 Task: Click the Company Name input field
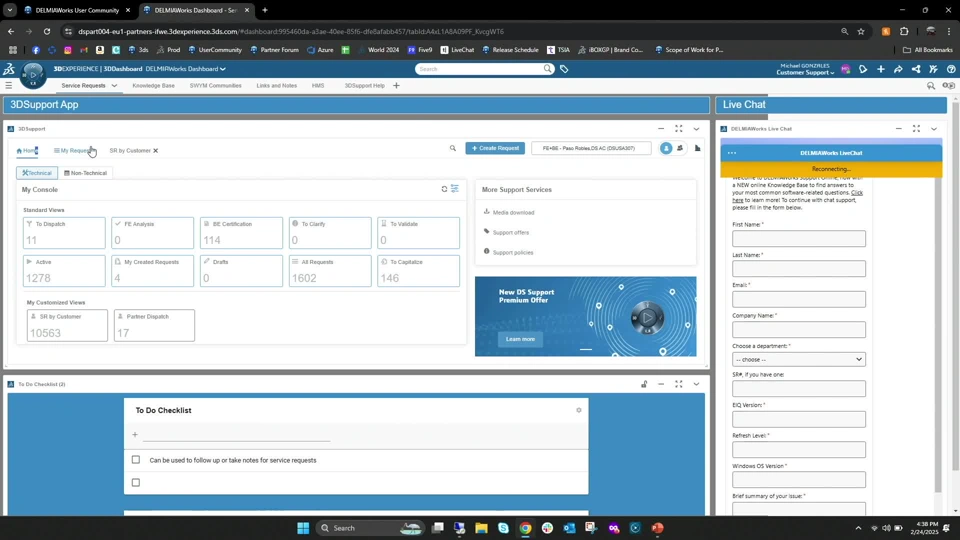[x=799, y=329]
